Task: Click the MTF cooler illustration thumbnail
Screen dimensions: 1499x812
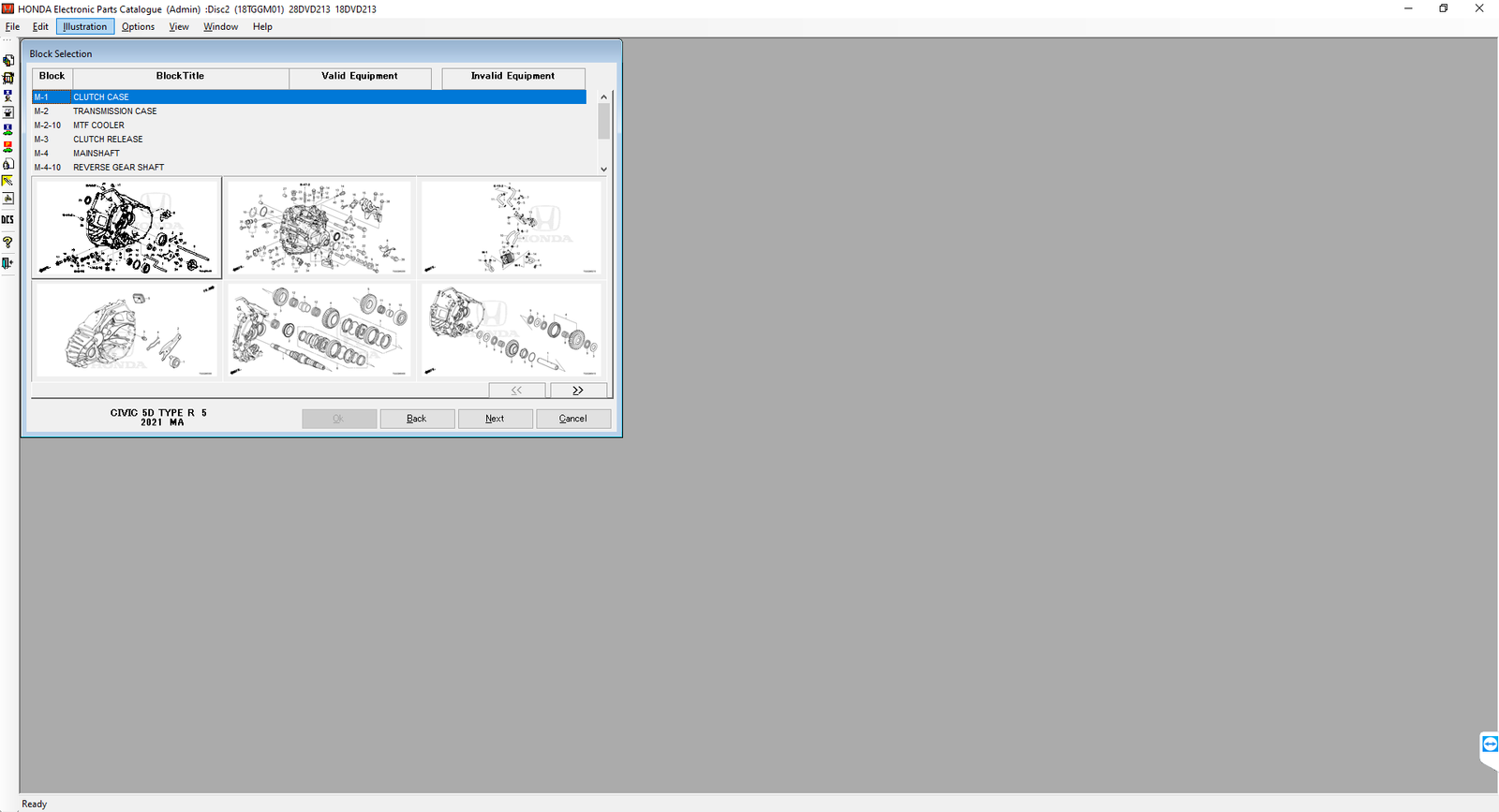Action: click(512, 228)
